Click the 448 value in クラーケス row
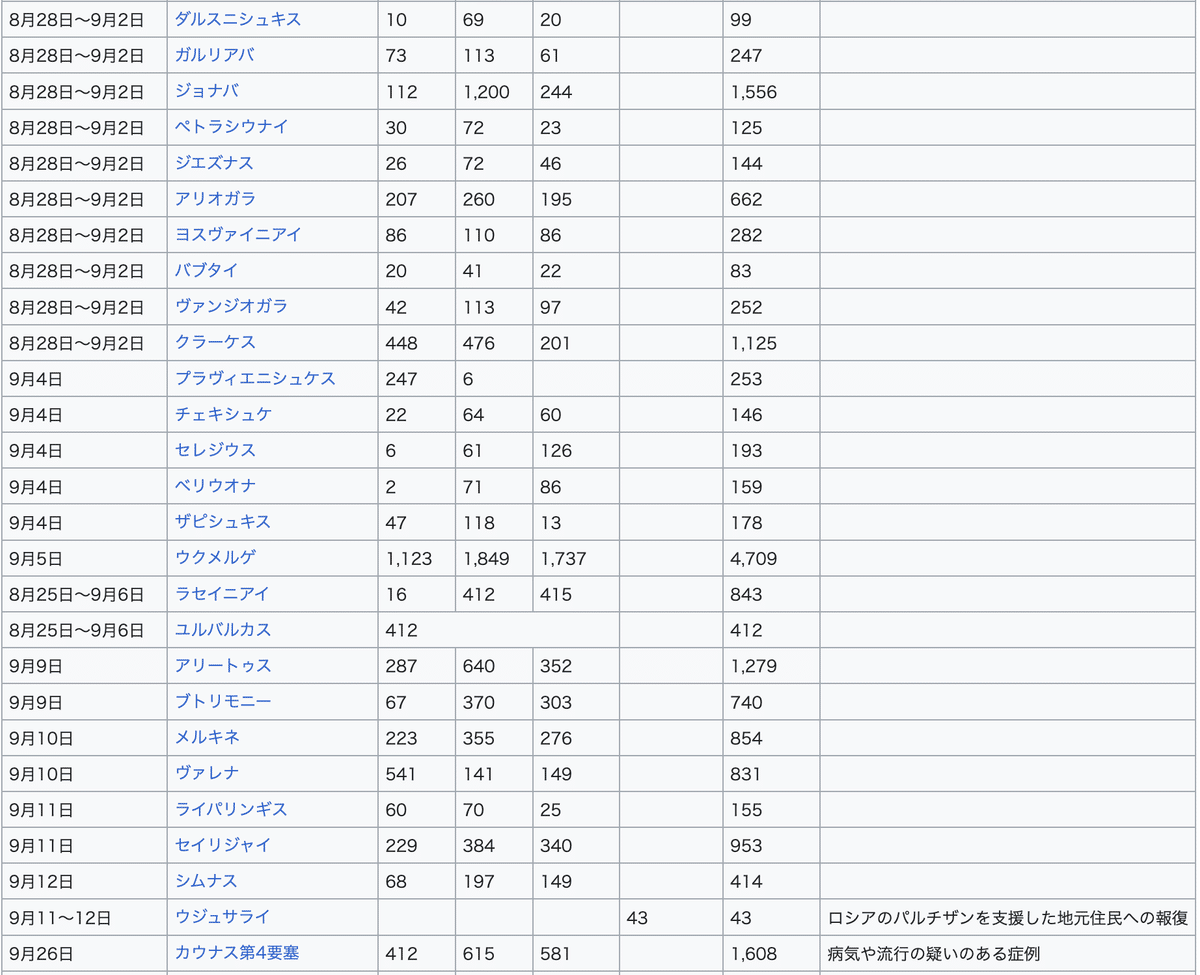Viewport: 1200px width, 975px height. [401, 344]
